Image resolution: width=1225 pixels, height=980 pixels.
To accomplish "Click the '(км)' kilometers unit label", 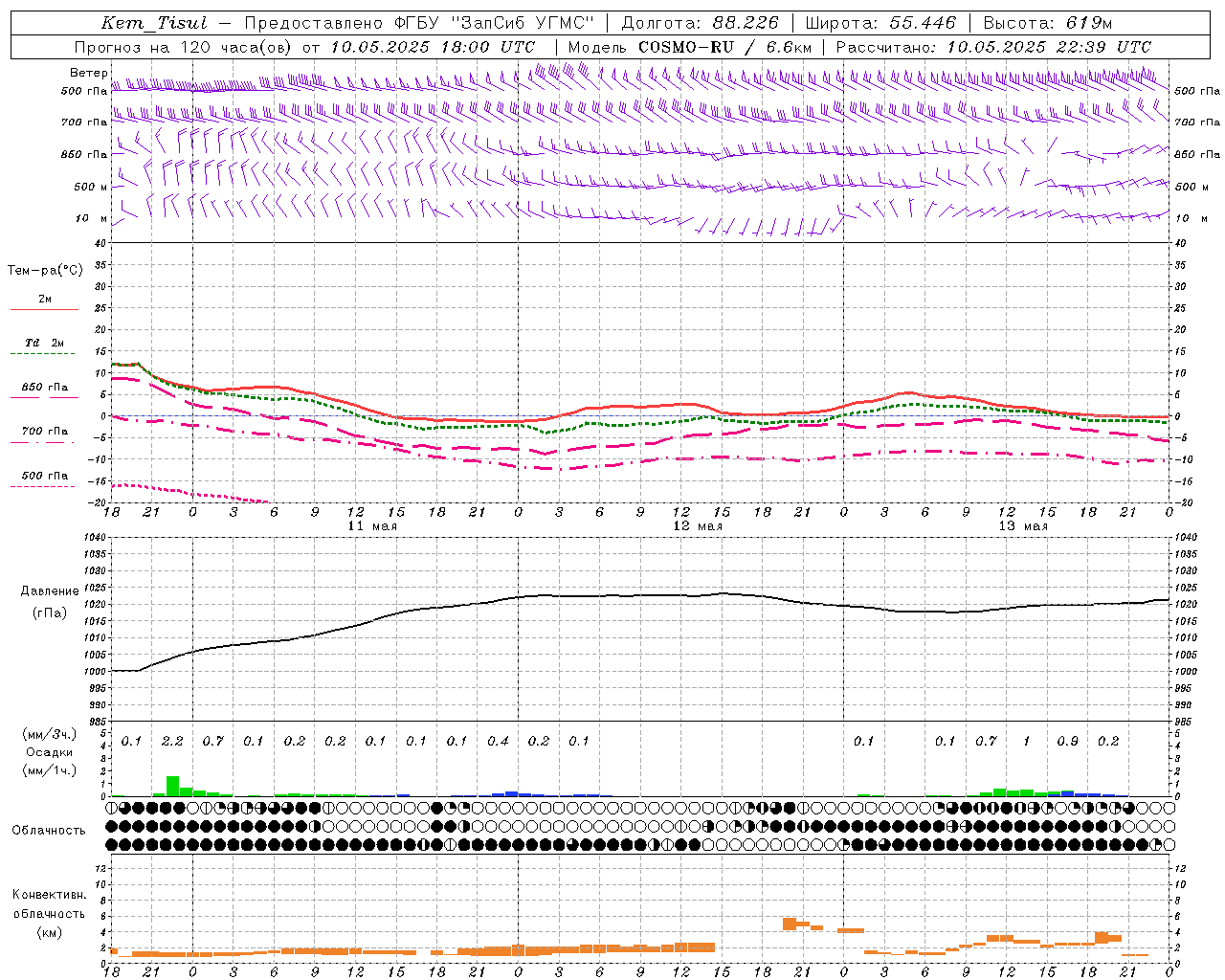I will [x=49, y=932].
